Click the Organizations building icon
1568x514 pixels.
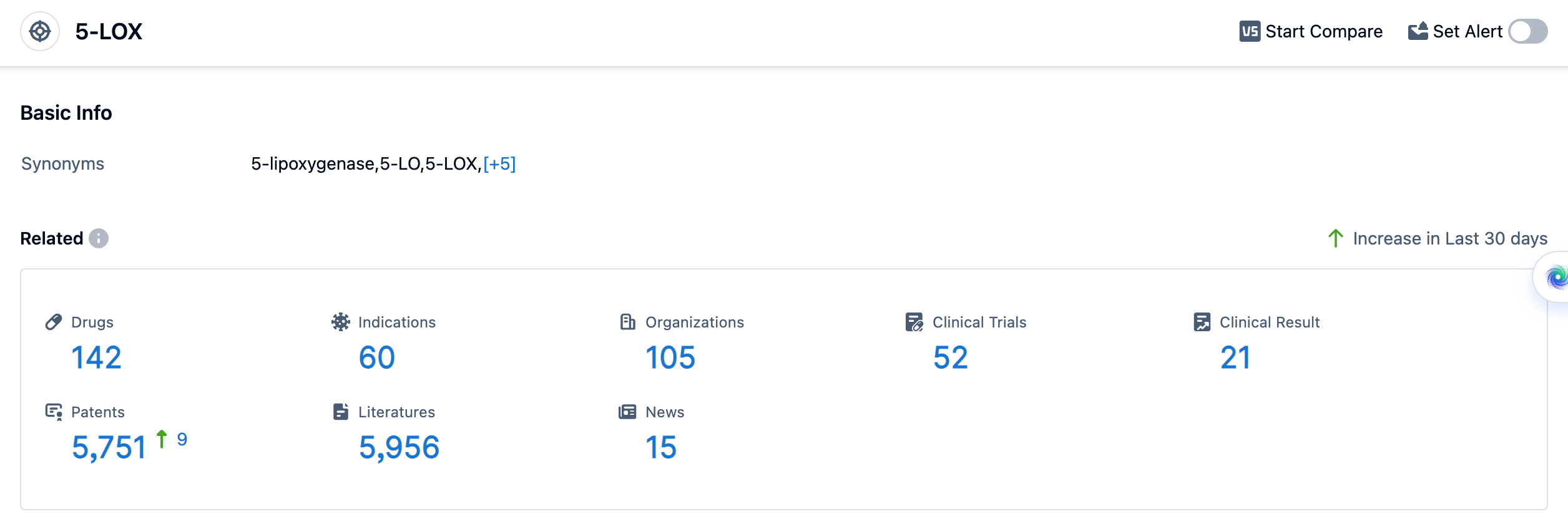[x=627, y=322]
